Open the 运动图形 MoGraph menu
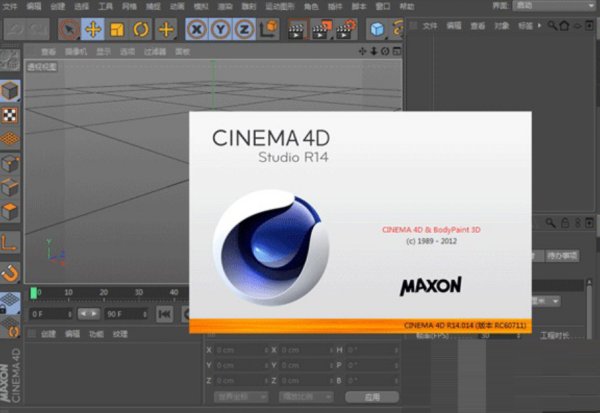600x413 pixels. 279,6
